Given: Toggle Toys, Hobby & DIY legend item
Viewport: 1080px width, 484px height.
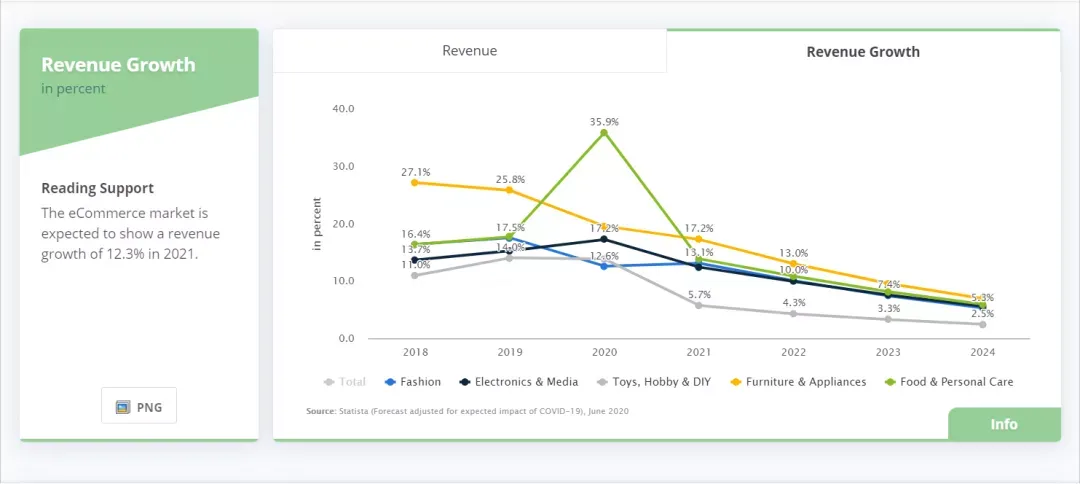Looking at the screenshot, I should click(x=653, y=381).
